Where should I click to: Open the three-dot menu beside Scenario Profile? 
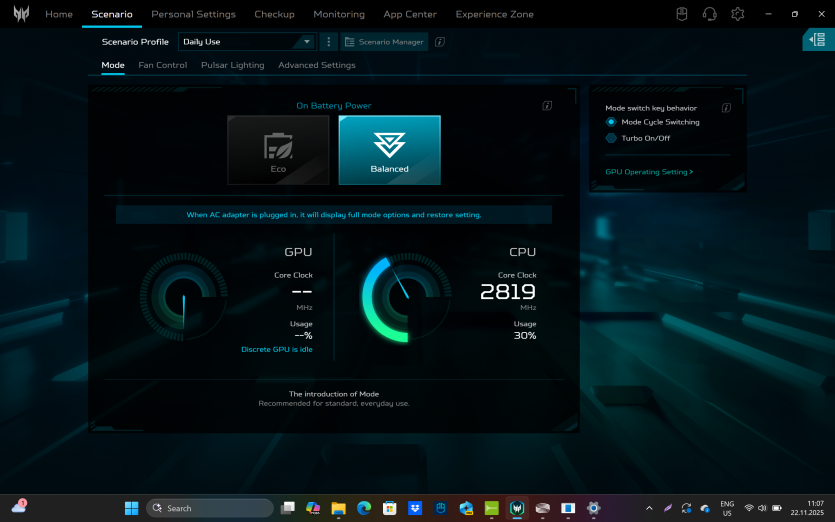pyautogui.click(x=329, y=42)
